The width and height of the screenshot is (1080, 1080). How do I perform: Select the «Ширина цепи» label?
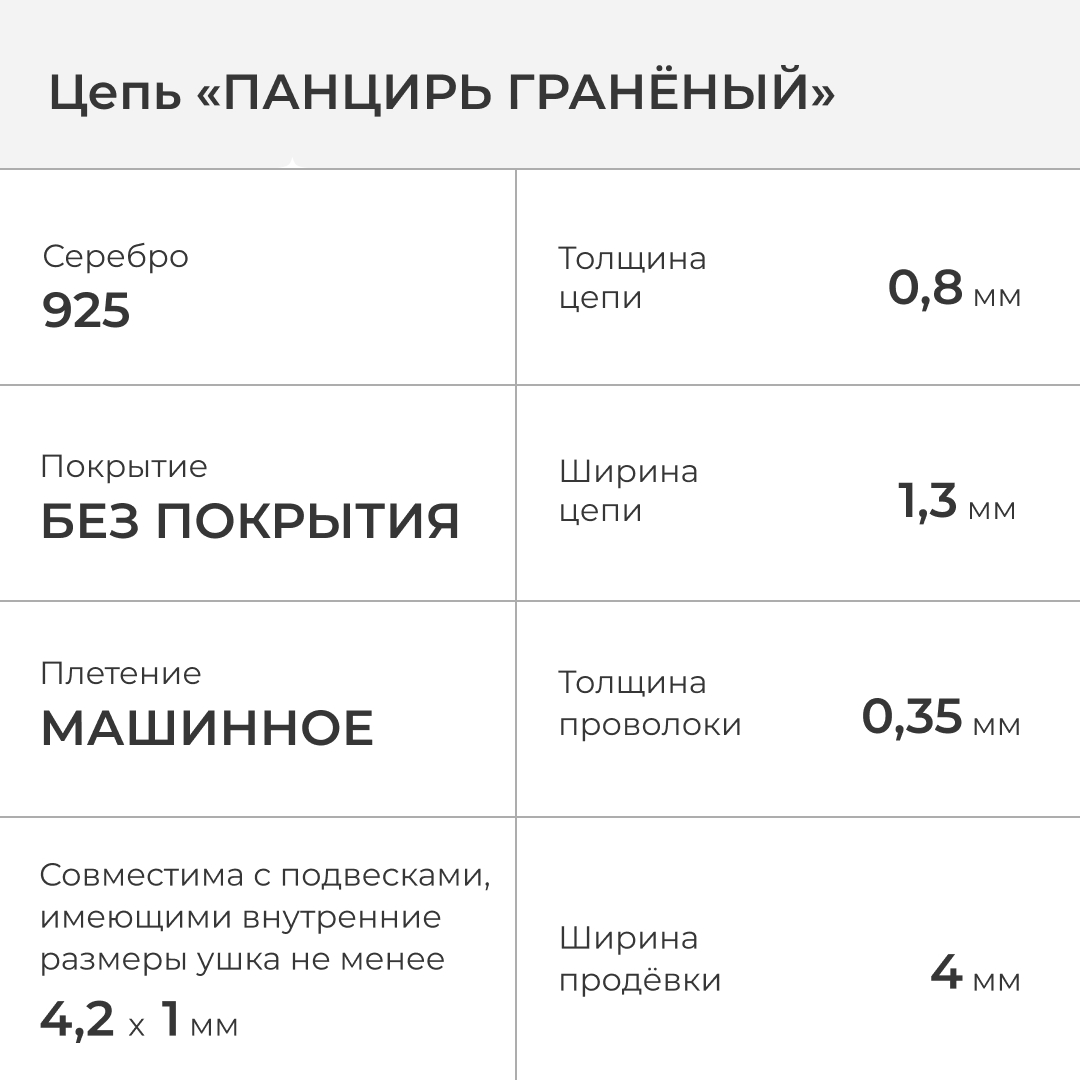[x=628, y=491]
